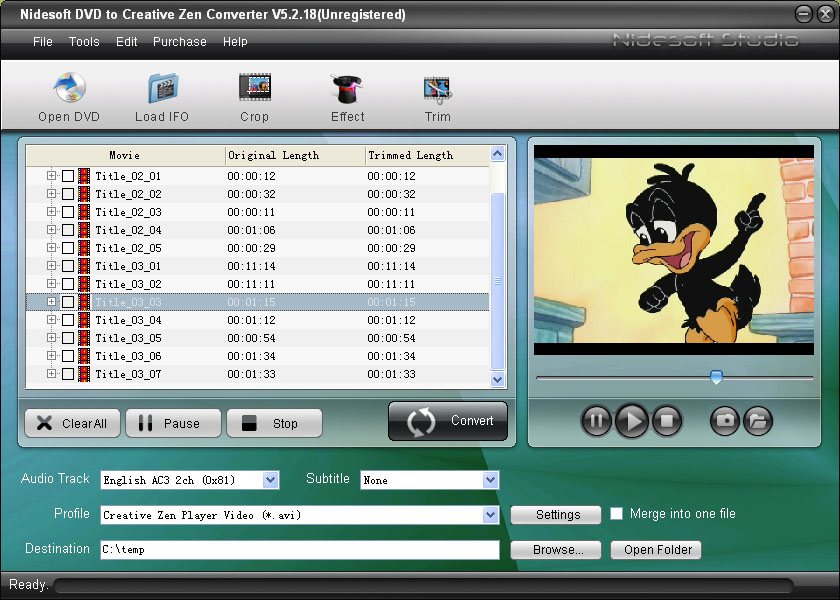Click the Open Folder button
The height and width of the screenshot is (600, 840).
656,550
